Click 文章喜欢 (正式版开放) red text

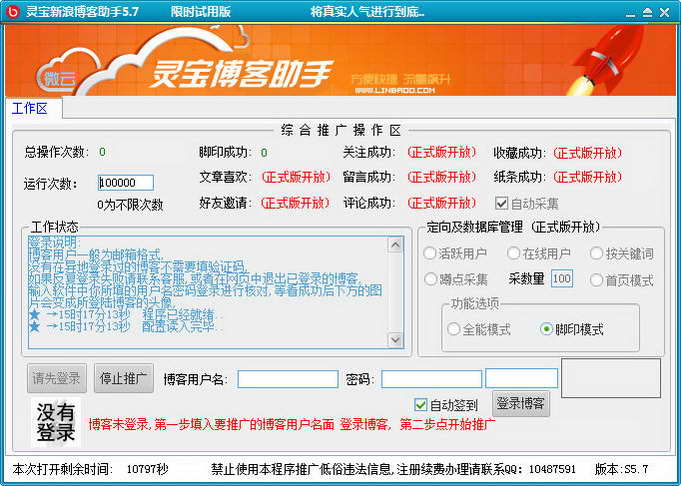[x=296, y=177]
